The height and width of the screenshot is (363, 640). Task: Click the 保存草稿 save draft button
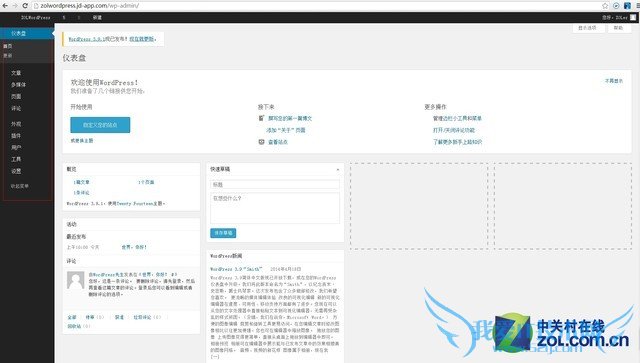(x=223, y=233)
